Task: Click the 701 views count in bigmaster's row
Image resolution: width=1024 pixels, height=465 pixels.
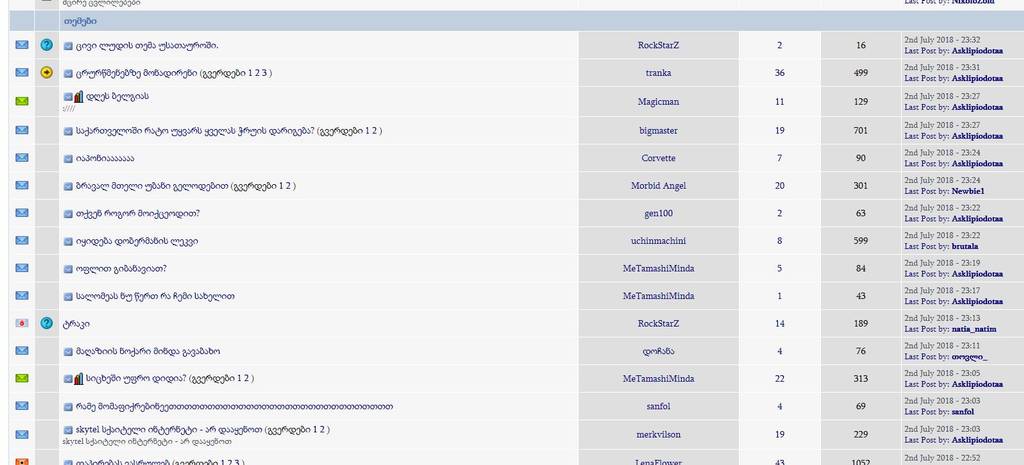Action: pos(861,131)
